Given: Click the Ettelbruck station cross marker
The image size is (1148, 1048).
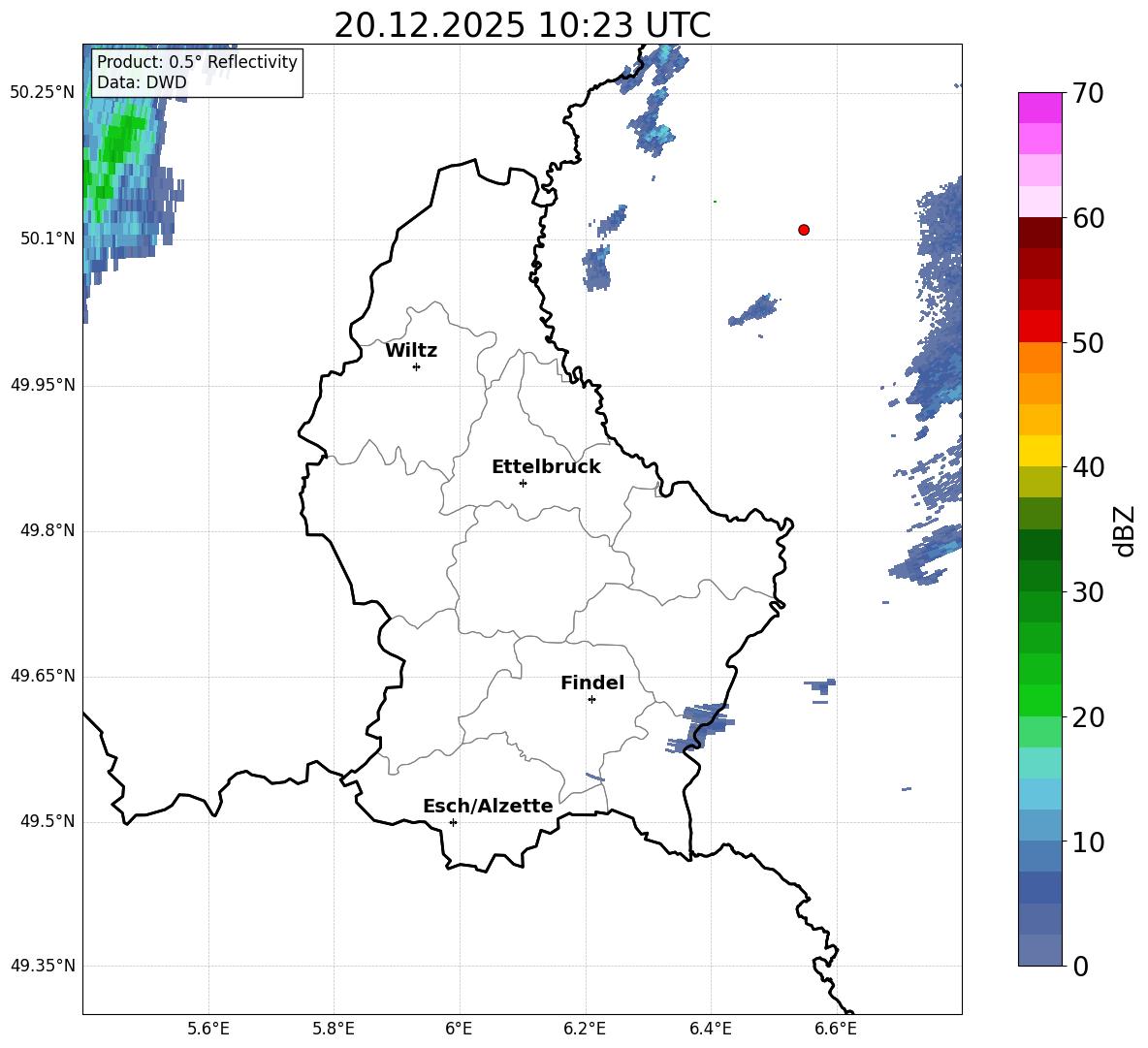Looking at the screenshot, I should pyautogui.click(x=523, y=483).
